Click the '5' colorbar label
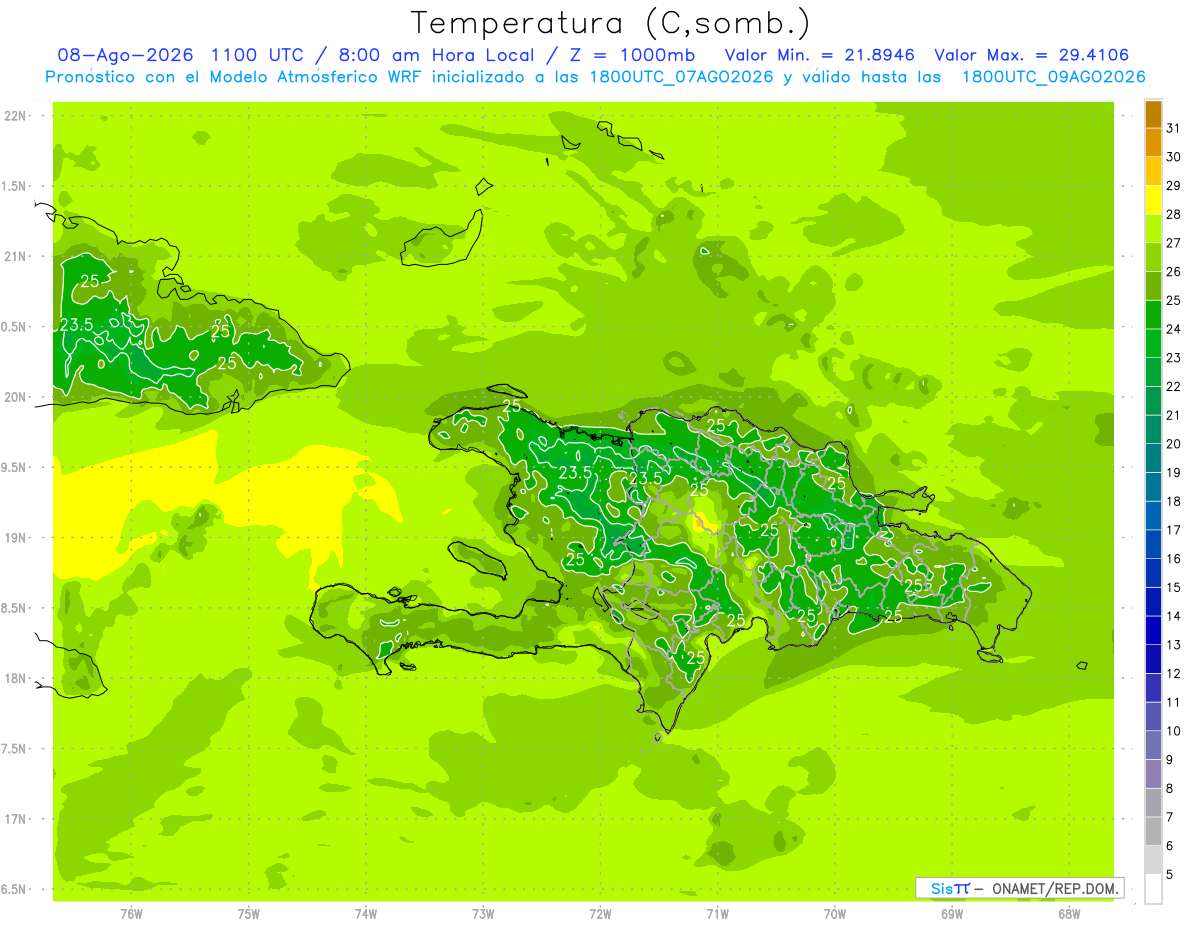The height and width of the screenshot is (927, 1200). click(x=1169, y=875)
